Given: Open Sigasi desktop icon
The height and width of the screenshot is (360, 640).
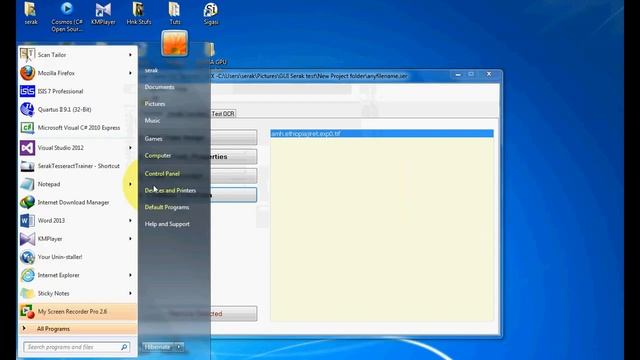Looking at the screenshot, I should pos(211,10).
